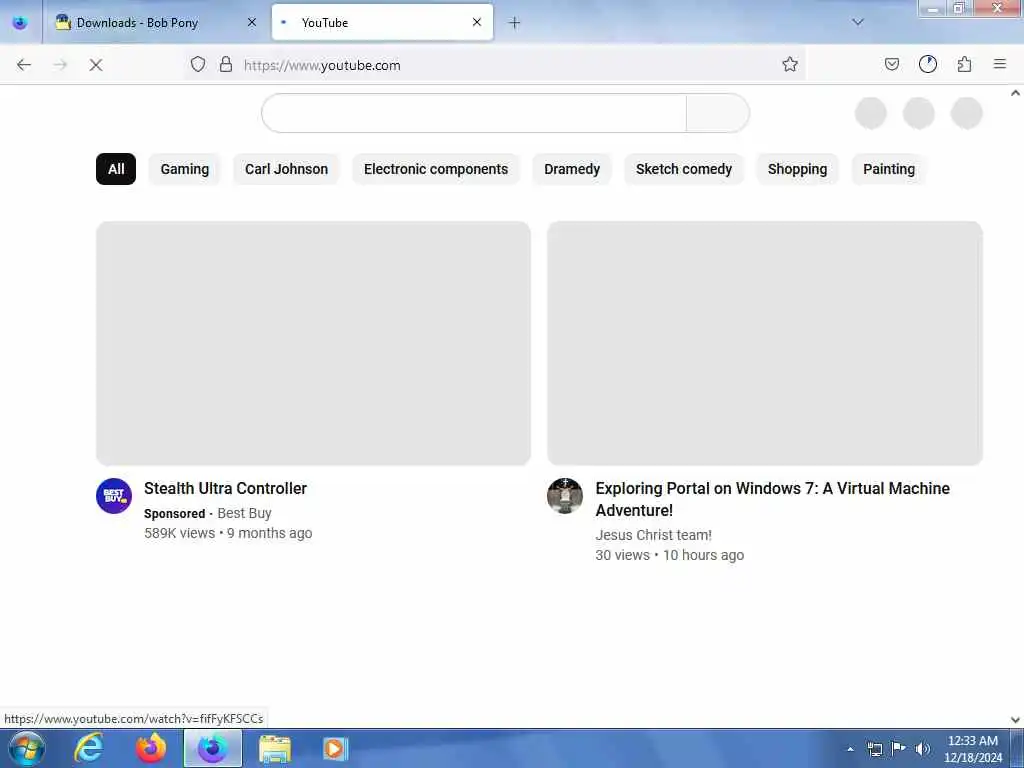Select the YouTube tab
1024x768 pixels.
[x=382, y=23]
